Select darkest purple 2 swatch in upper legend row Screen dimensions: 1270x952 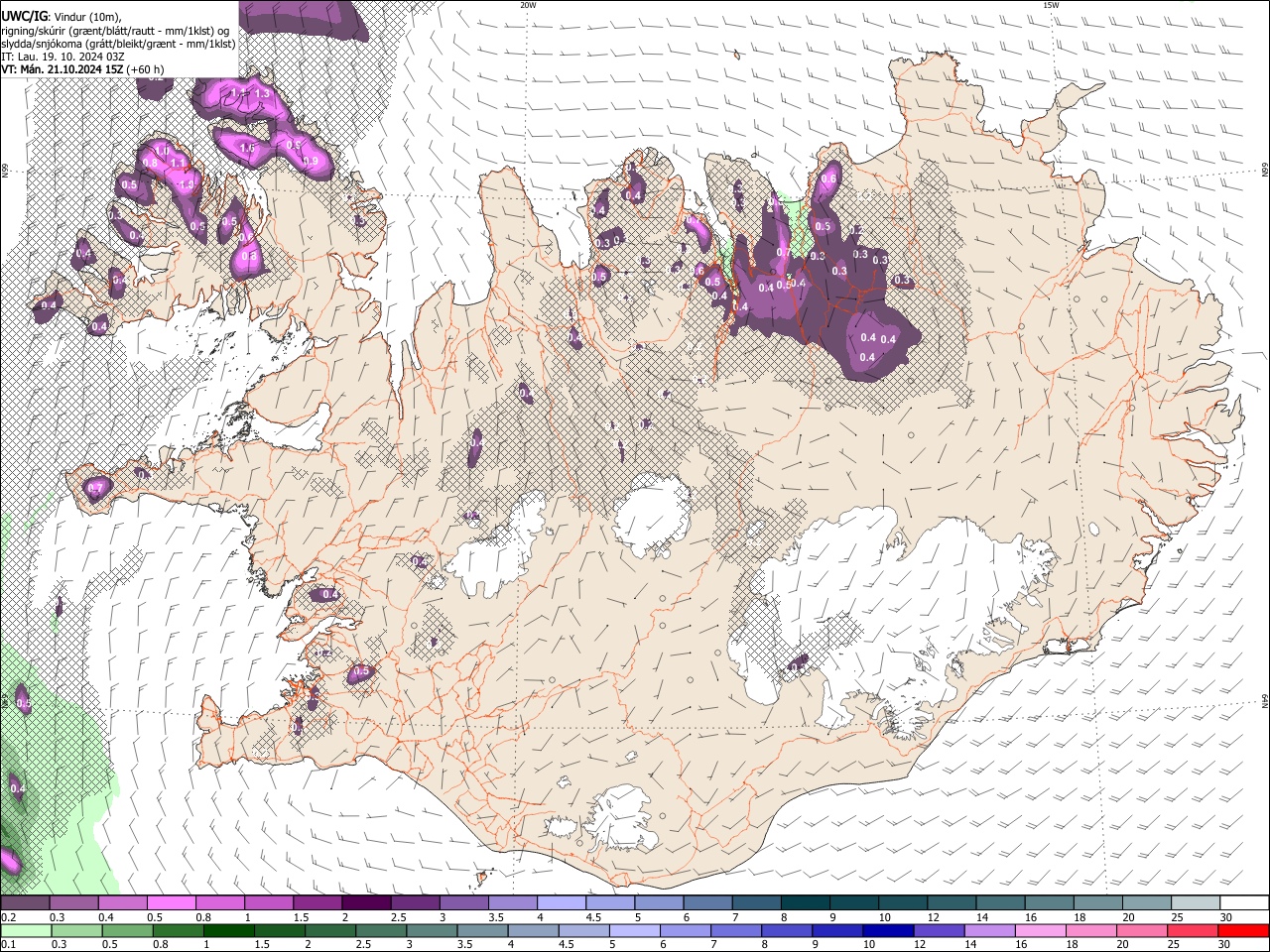(x=366, y=903)
